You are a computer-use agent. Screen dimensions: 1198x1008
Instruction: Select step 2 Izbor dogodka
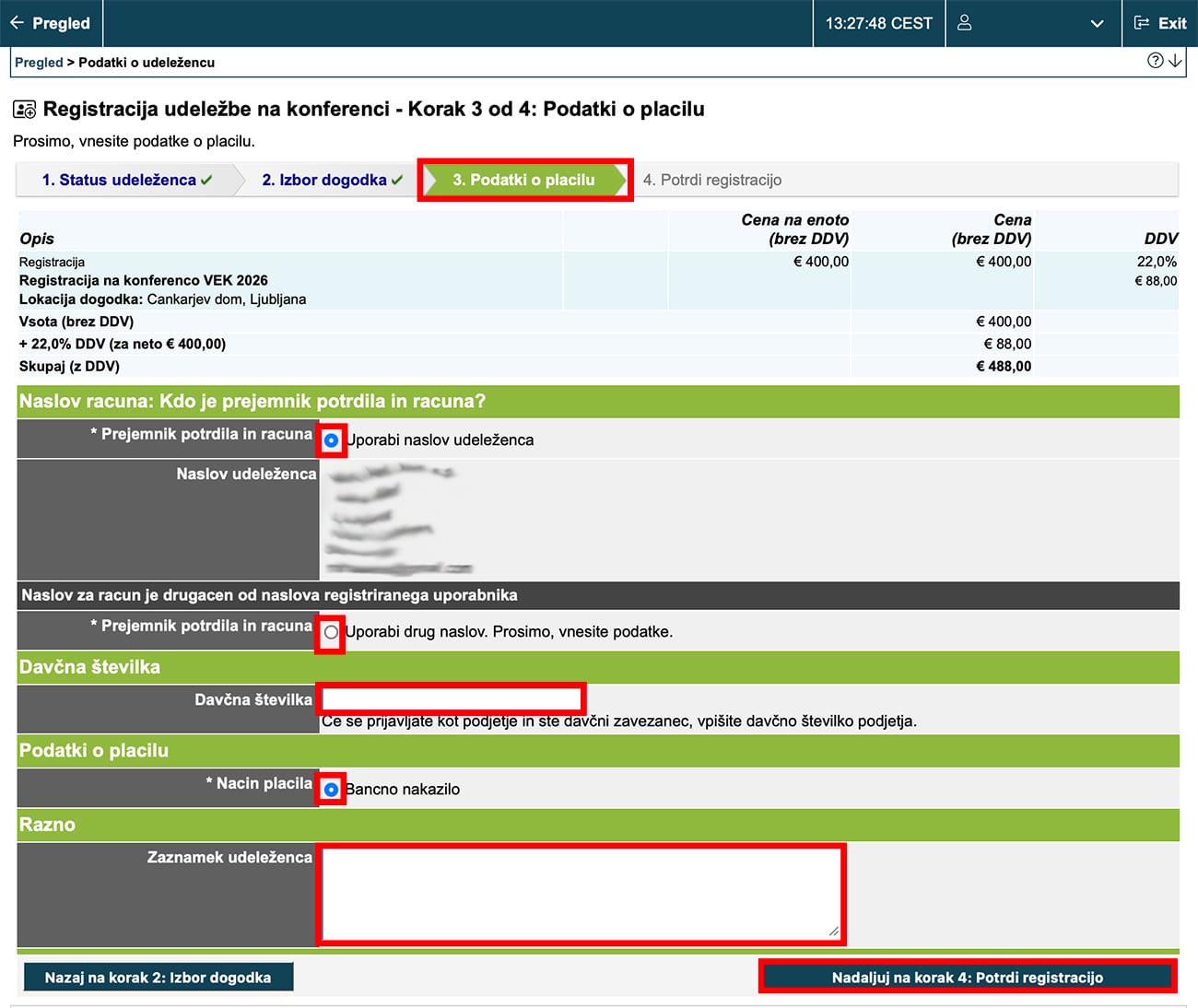[324, 180]
